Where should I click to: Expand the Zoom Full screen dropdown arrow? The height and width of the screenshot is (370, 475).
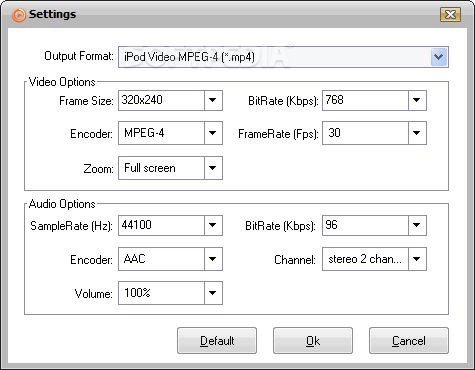click(x=213, y=168)
